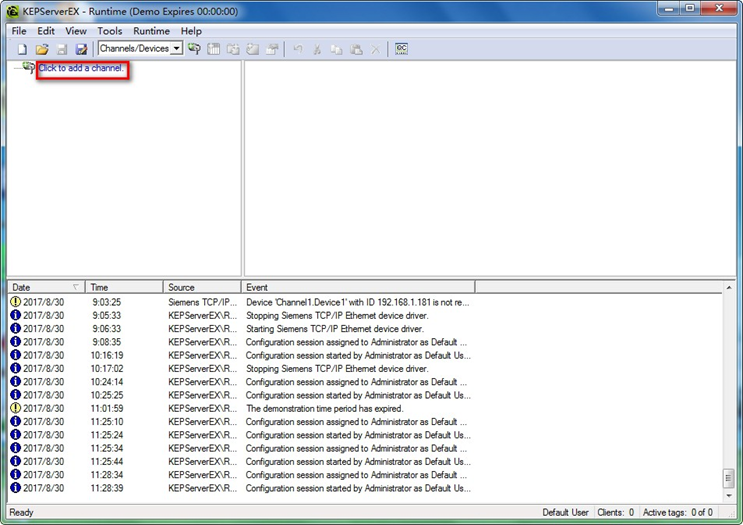Click the time cell 11:25:10
Viewport: 743px width, 525px height.
coord(107,421)
